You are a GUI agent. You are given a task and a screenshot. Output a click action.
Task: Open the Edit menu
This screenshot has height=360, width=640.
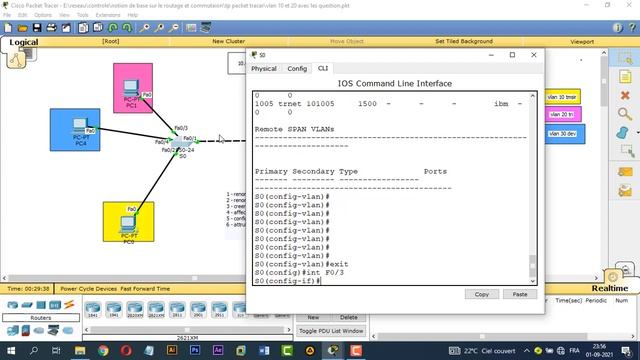[x=22, y=15]
